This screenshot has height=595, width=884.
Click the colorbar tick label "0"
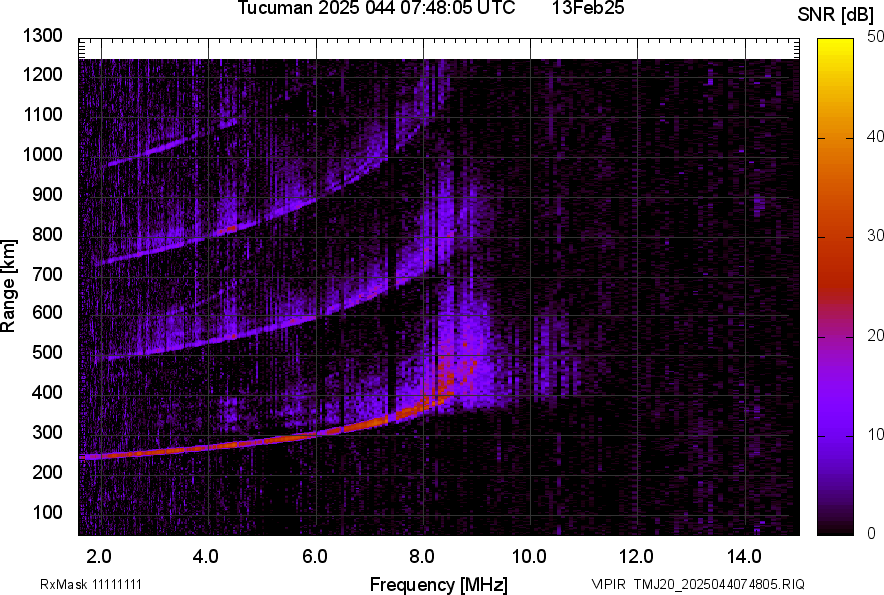[872, 533]
